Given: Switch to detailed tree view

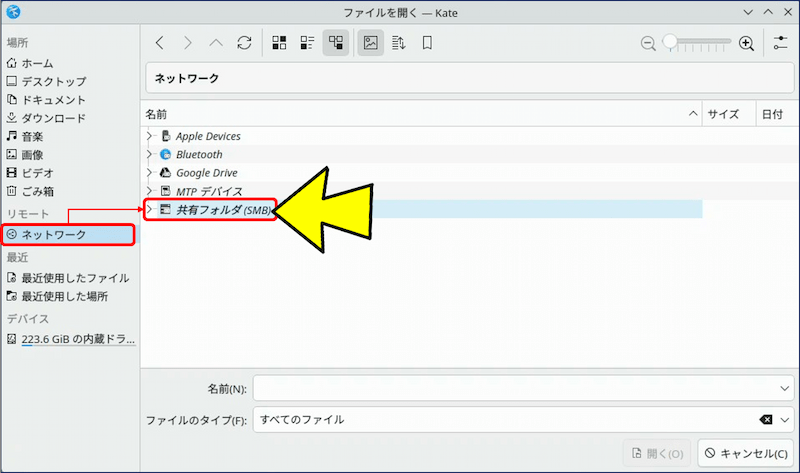Looking at the screenshot, I should 336,43.
